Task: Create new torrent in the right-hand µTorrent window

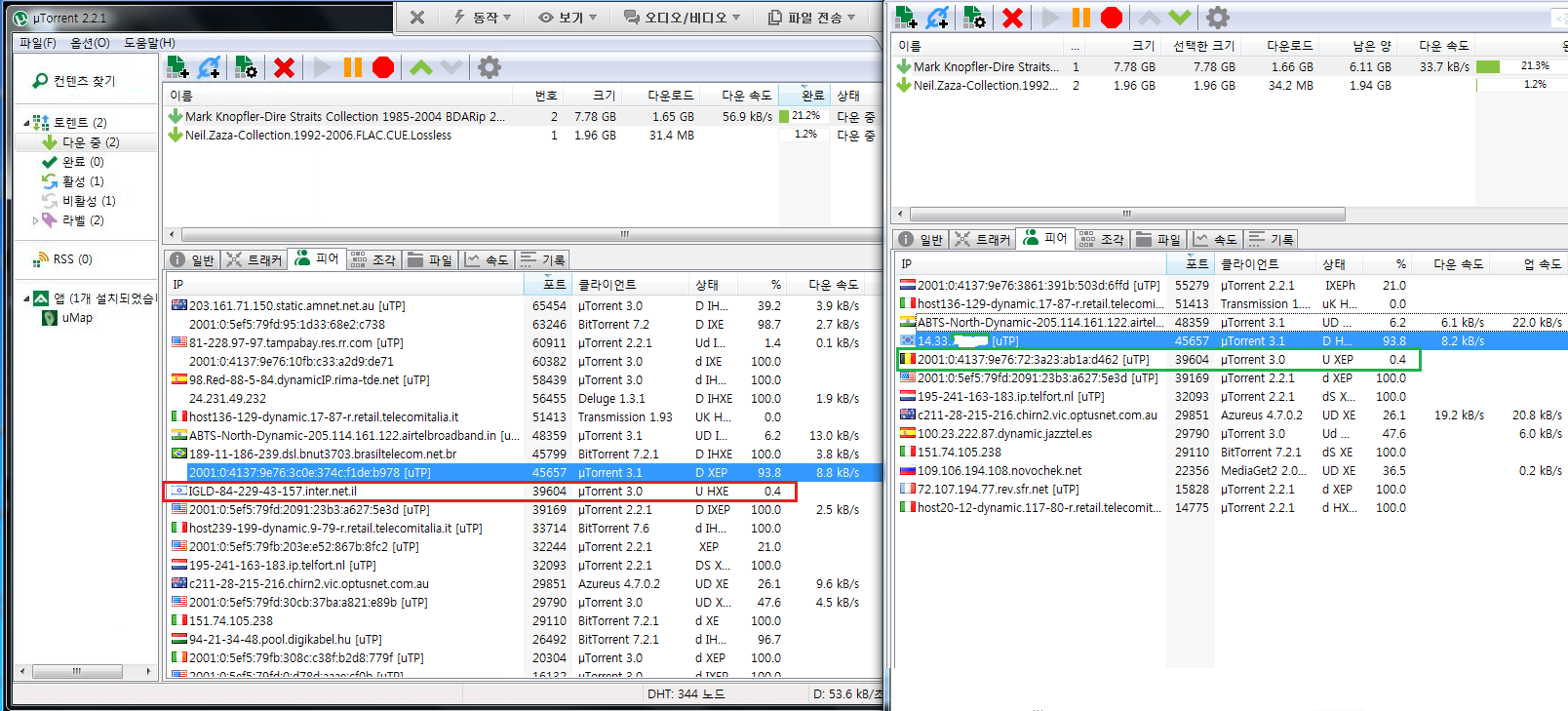Action: point(974,17)
